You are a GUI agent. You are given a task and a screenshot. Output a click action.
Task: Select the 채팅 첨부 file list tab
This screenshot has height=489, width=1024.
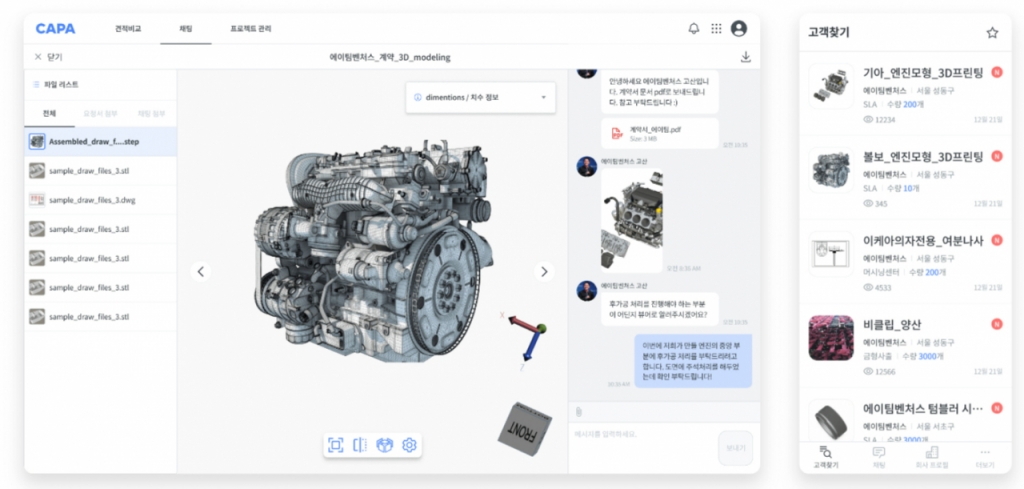[x=152, y=114]
